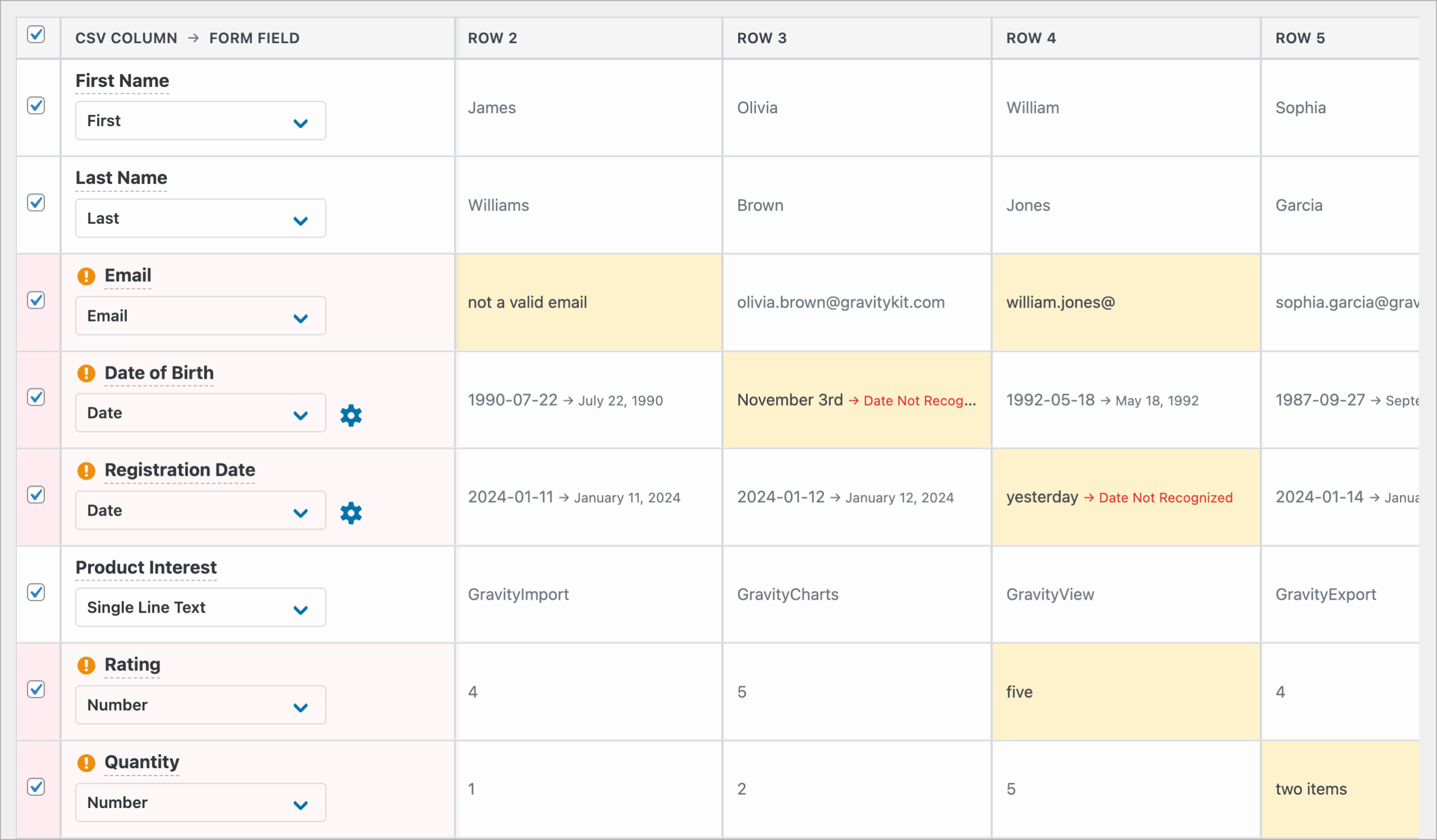Viewport: 1437px width, 840px height.
Task: Uncheck the First Name row checkbox
Action: point(36,105)
